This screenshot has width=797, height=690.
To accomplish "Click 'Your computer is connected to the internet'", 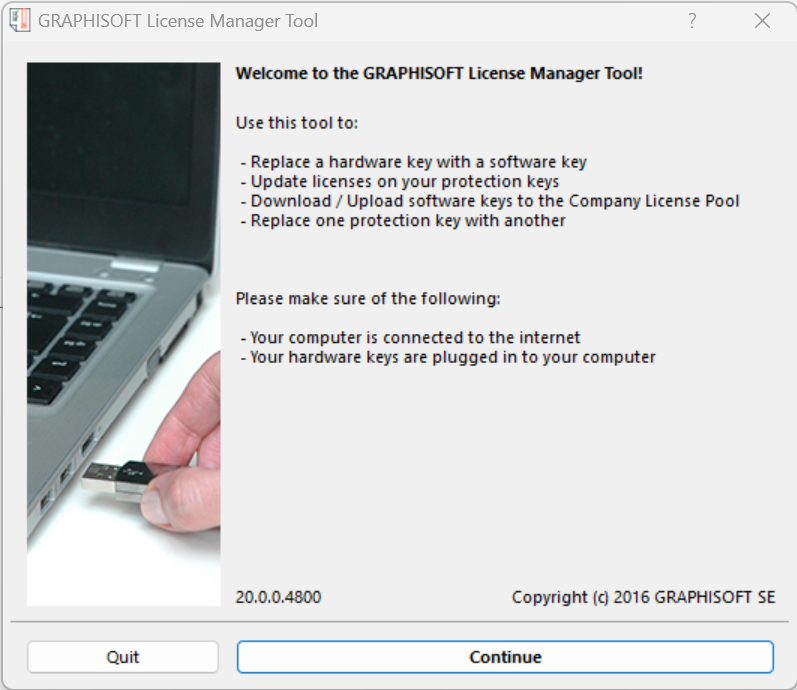I will pyautogui.click(x=411, y=337).
